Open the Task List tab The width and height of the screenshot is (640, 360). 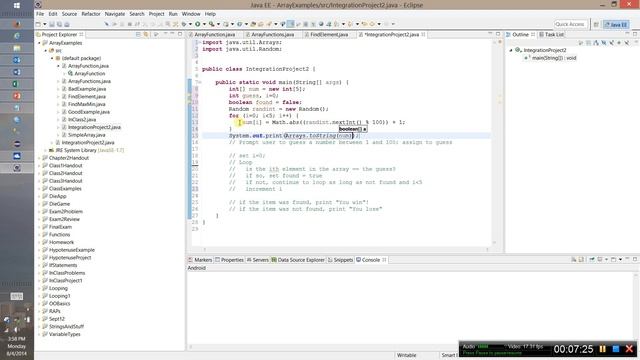tap(551, 35)
